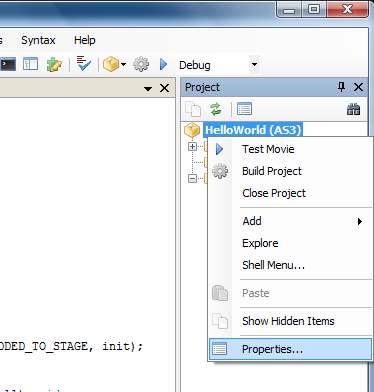The image size is (374, 392).
Task: Click the panel layout toolbar icon
Action: click(x=30, y=64)
